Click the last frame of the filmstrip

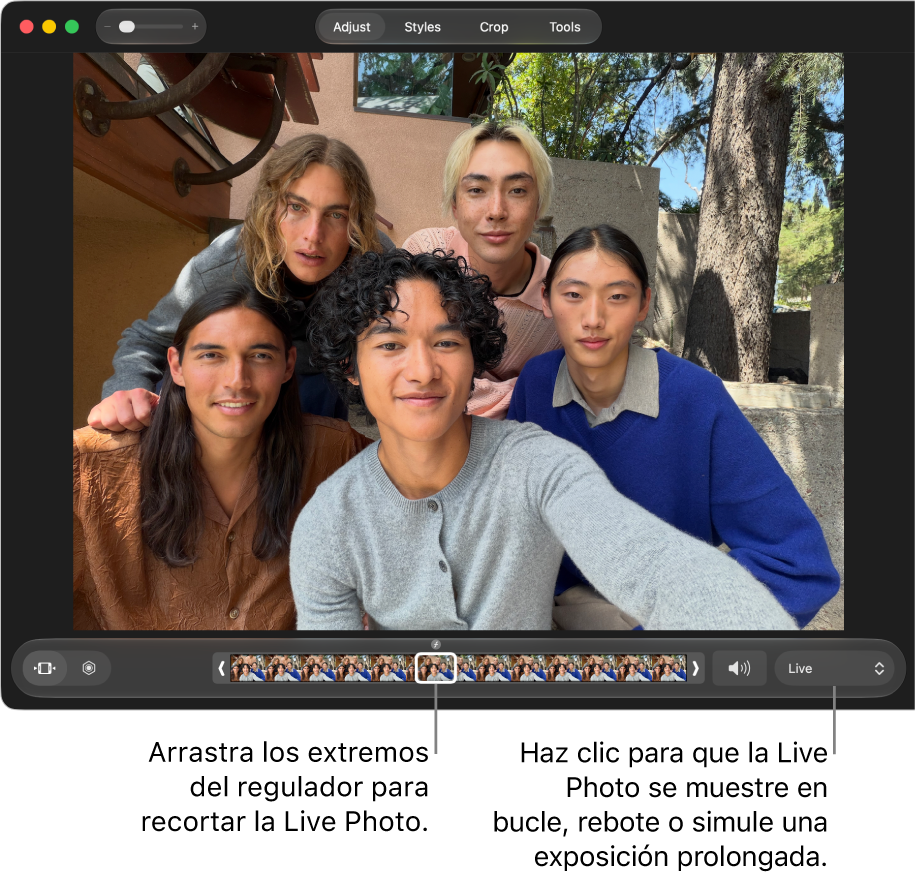click(x=669, y=668)
